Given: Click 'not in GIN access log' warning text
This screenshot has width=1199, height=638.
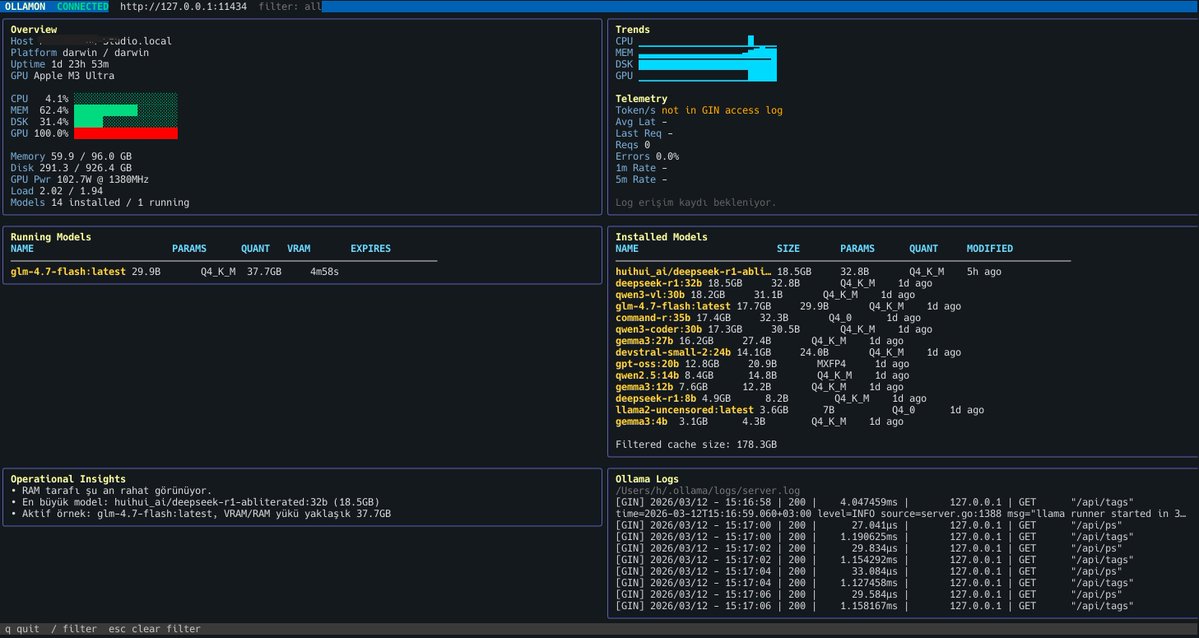Looking at the screenshot, I should click(722, 110).
